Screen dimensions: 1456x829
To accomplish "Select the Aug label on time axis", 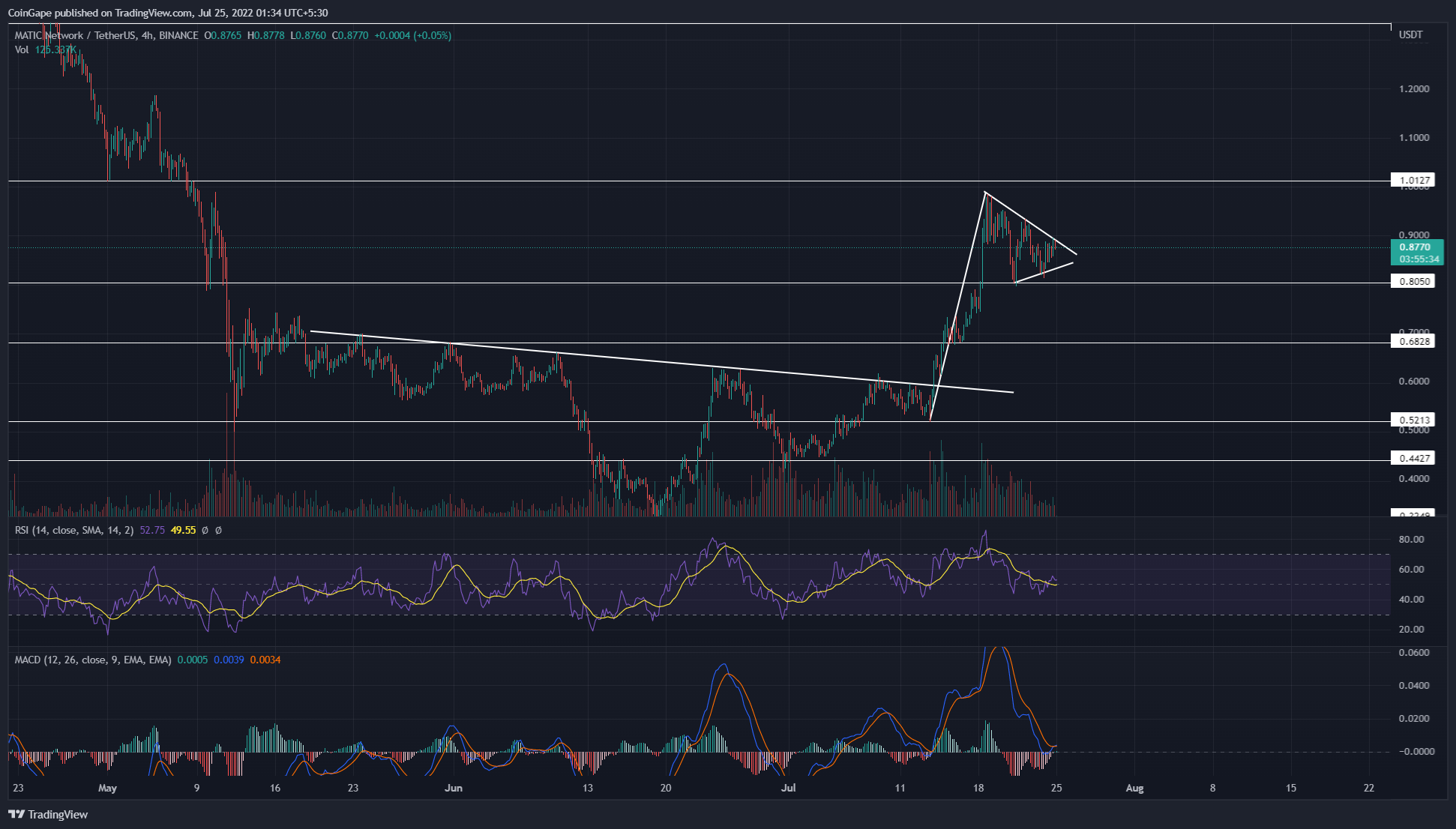I will pos(1134,789).
